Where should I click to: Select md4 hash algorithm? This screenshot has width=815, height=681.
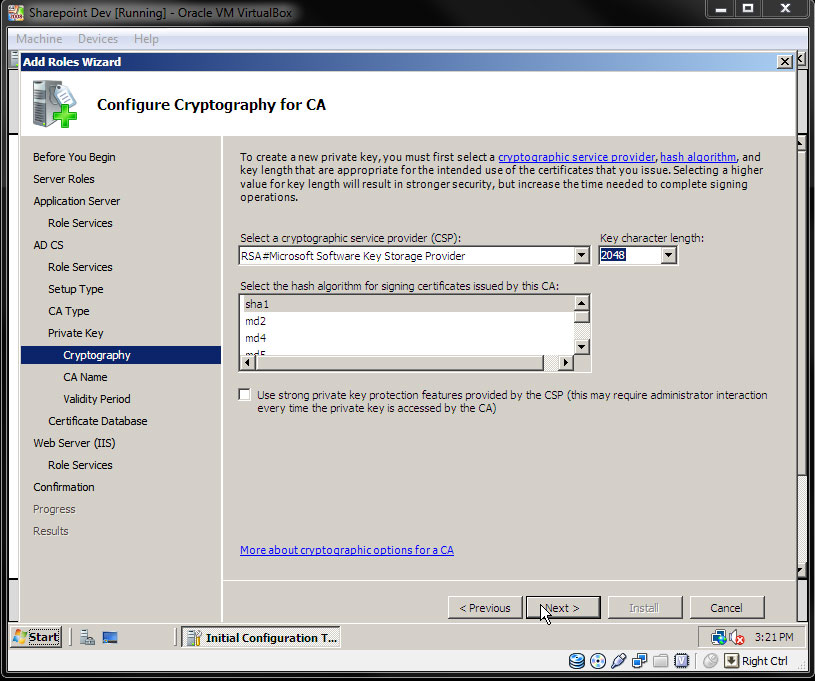coord(407,338)
